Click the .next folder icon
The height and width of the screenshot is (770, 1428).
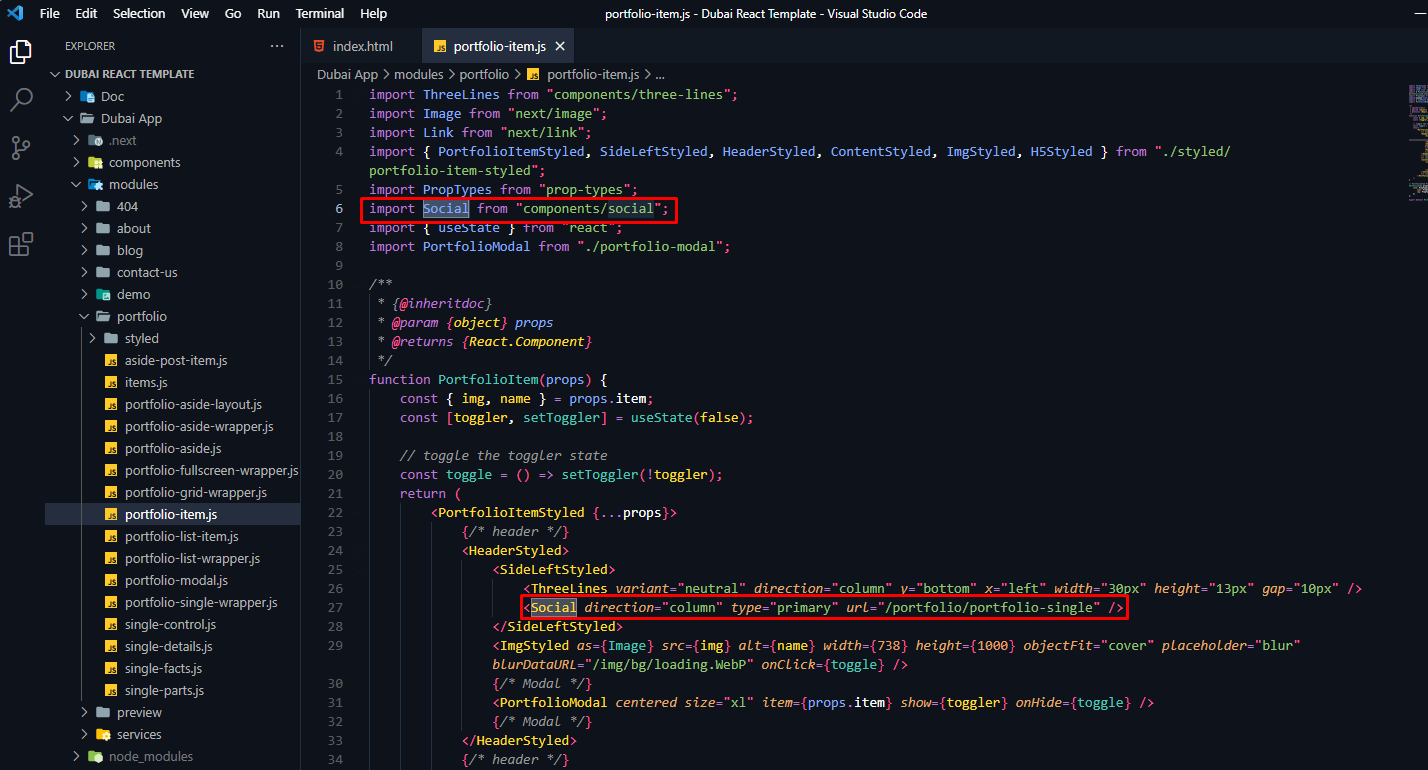click(95, 140)
